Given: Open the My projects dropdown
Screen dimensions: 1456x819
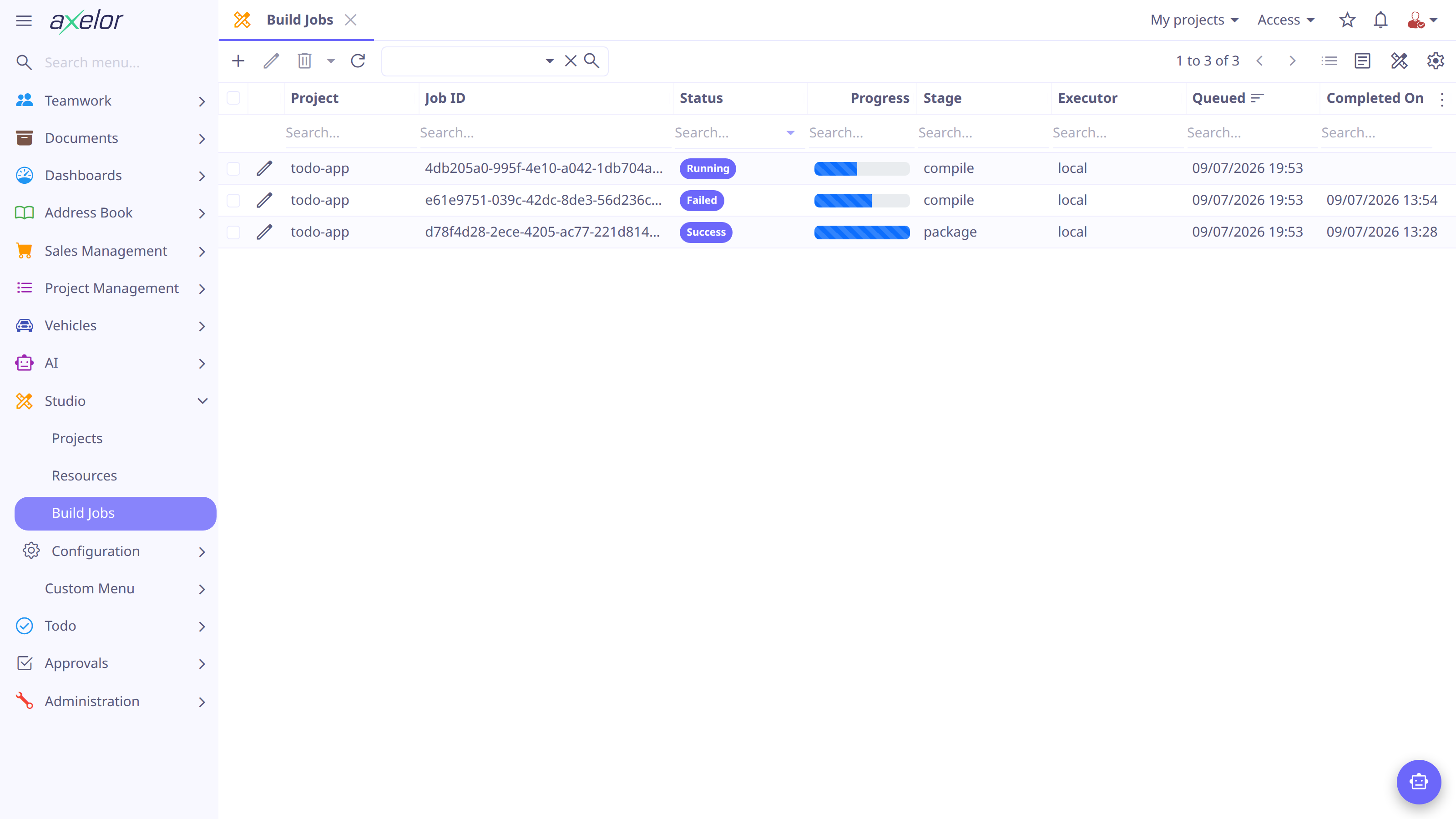Looking at the screenshot, I should [x=1194, y=20].
